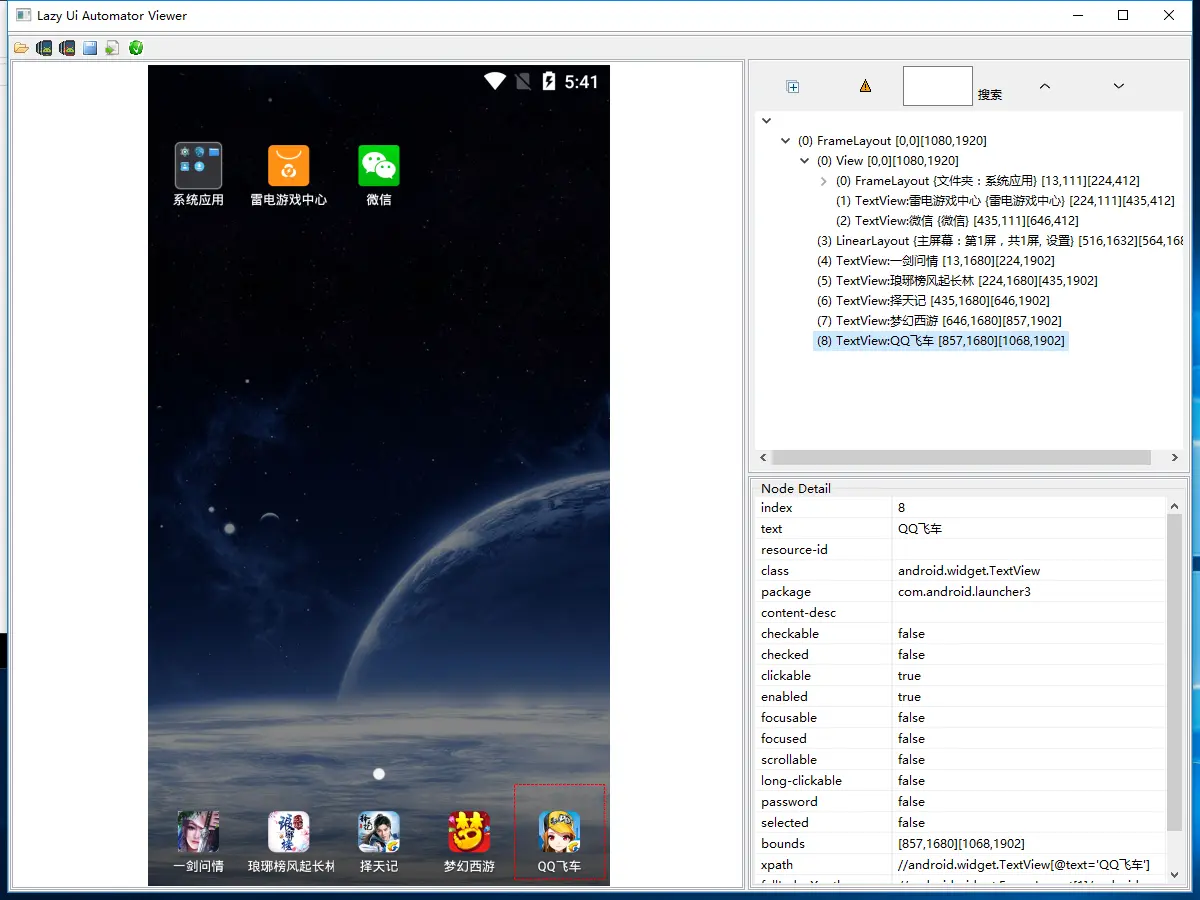
Task: Select tree row (3) LinearLayout 主屏幕
Action: click(x=1000, y=241)
